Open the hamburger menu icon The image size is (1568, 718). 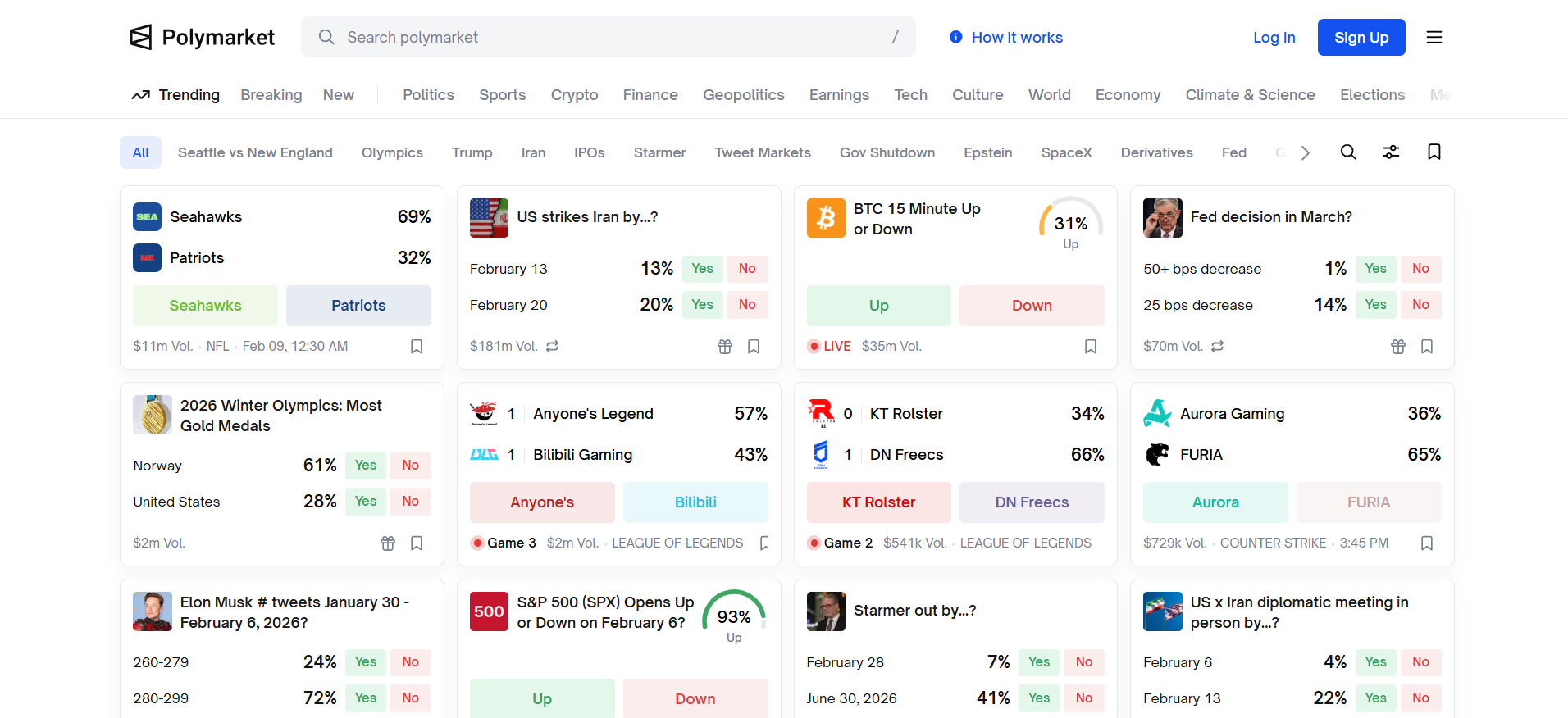point(1434,37)
